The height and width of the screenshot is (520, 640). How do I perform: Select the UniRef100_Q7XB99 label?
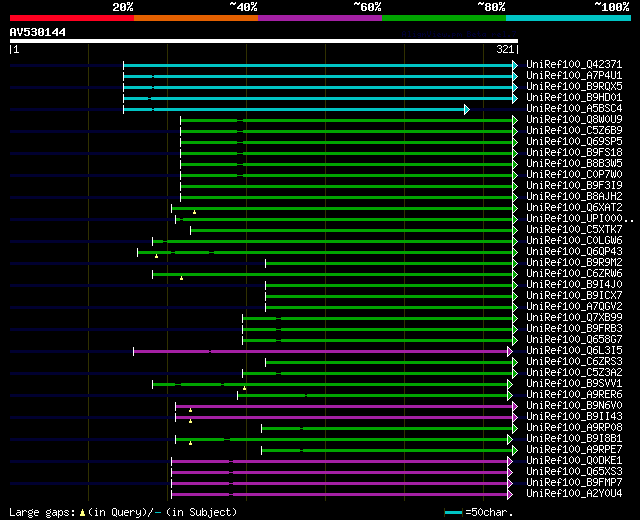coord(574,318)
